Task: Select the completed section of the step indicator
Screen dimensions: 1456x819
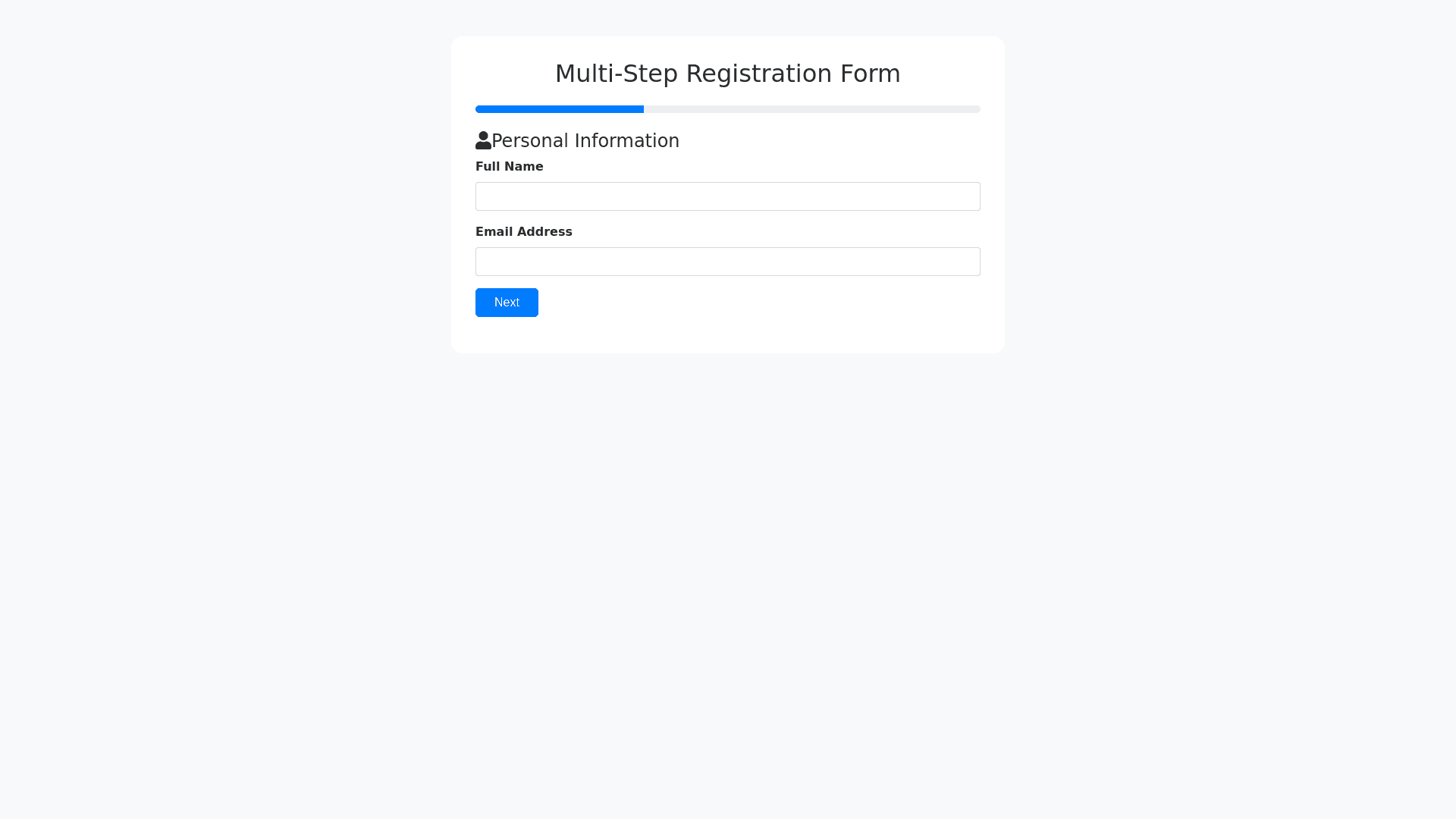Action: point(560,109)
